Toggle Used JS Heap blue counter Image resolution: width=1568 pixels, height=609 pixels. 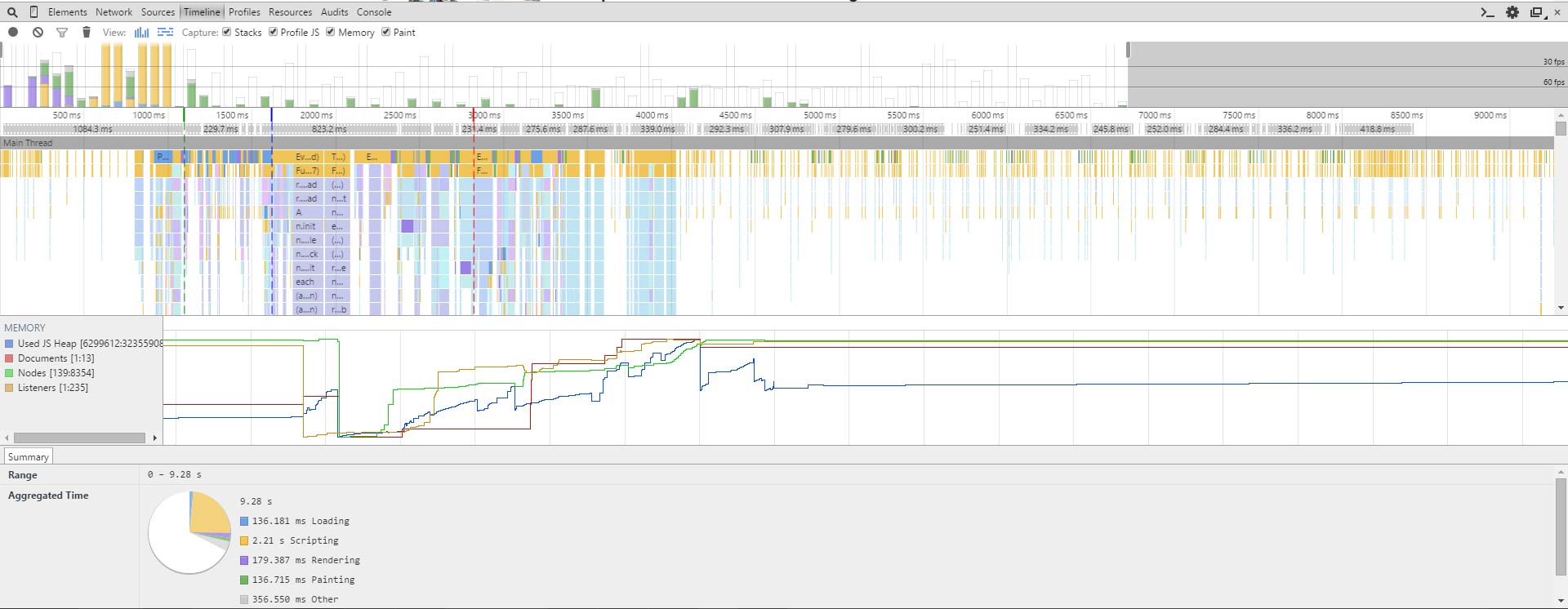[x=9, y=344]
